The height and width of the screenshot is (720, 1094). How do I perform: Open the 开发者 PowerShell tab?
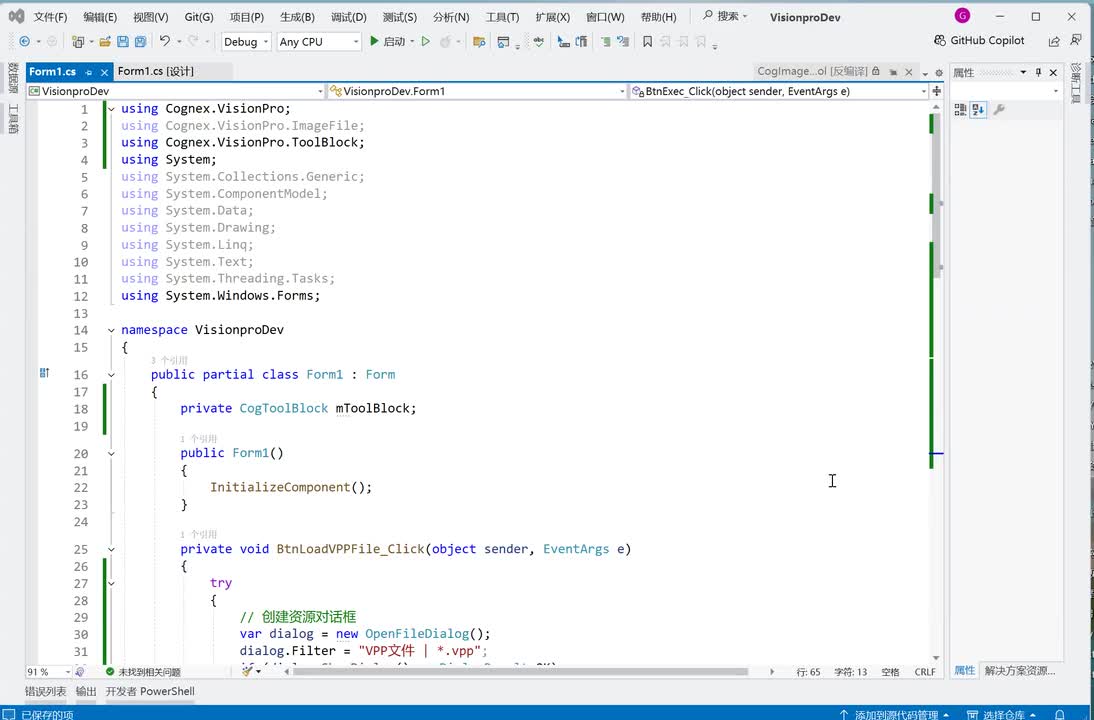(150, 691)
